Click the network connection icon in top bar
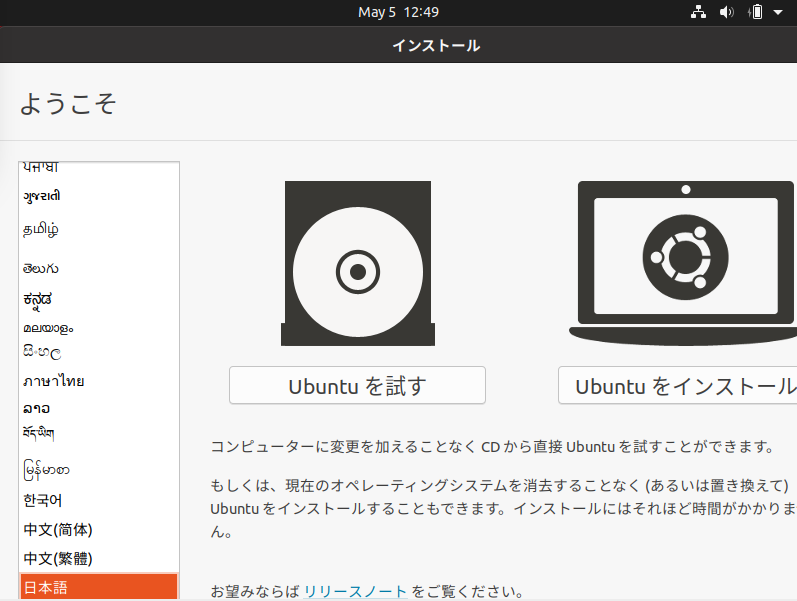 pos(698,12)
